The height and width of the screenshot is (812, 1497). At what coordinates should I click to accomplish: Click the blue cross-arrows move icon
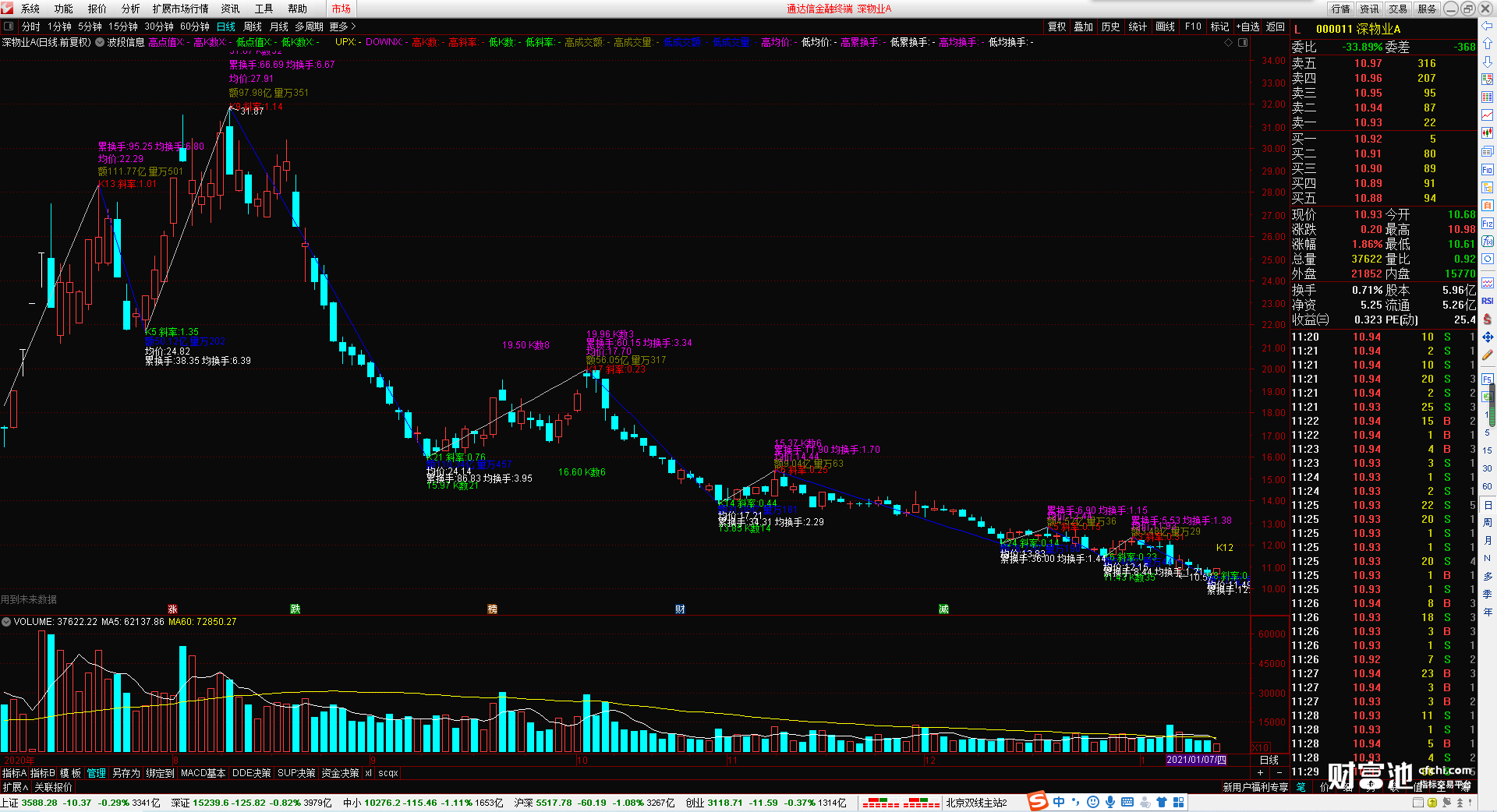(x=1487, y=337)
